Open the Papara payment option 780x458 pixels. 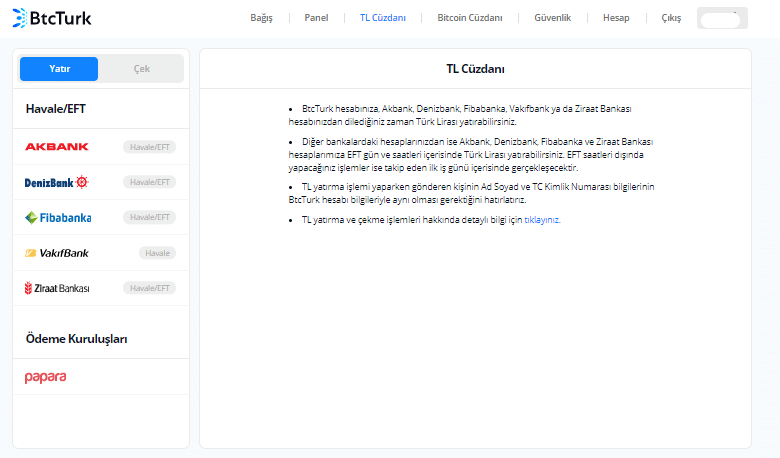coord(46,377)
